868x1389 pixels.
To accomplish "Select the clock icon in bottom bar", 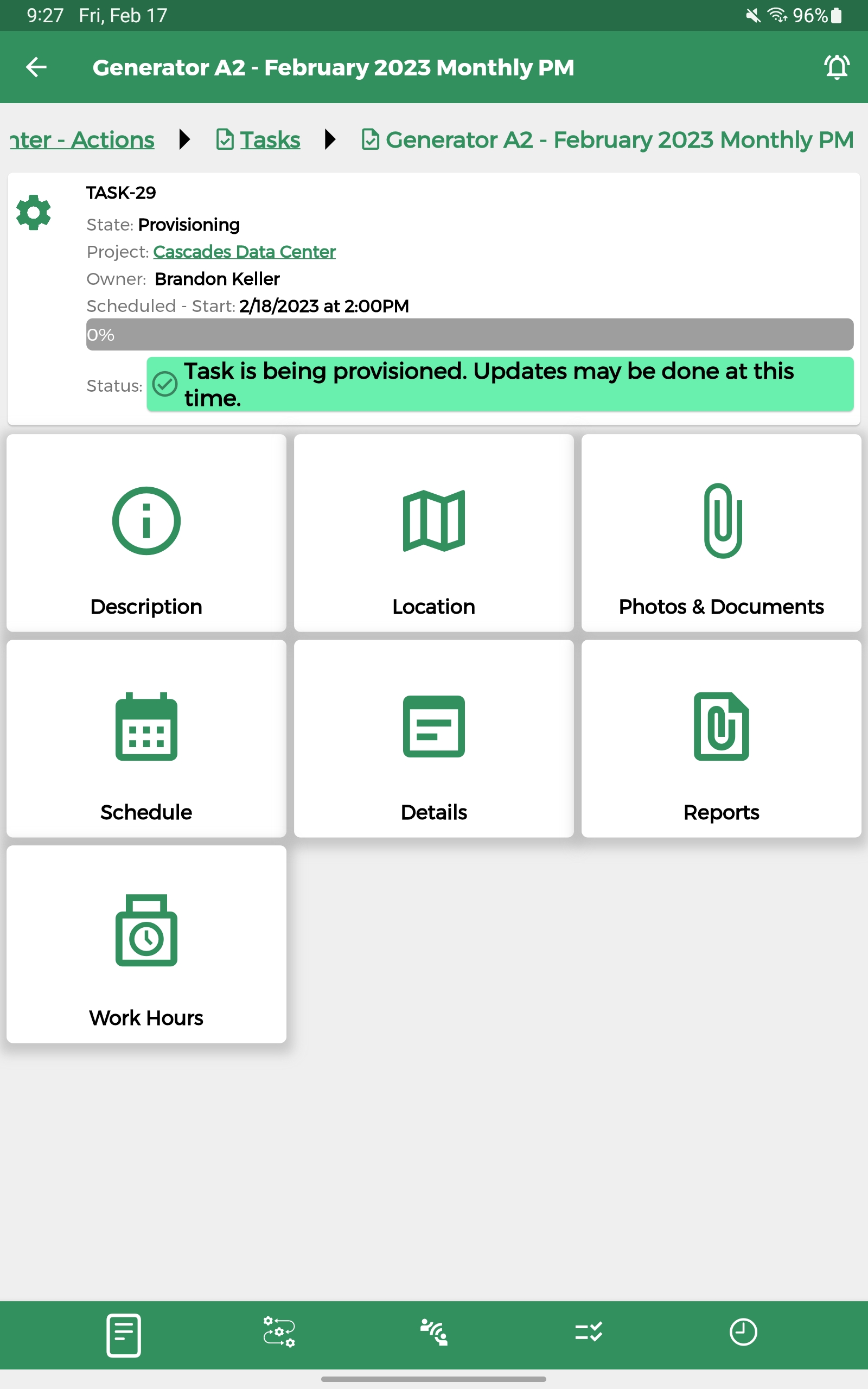I will (743, 1331).
